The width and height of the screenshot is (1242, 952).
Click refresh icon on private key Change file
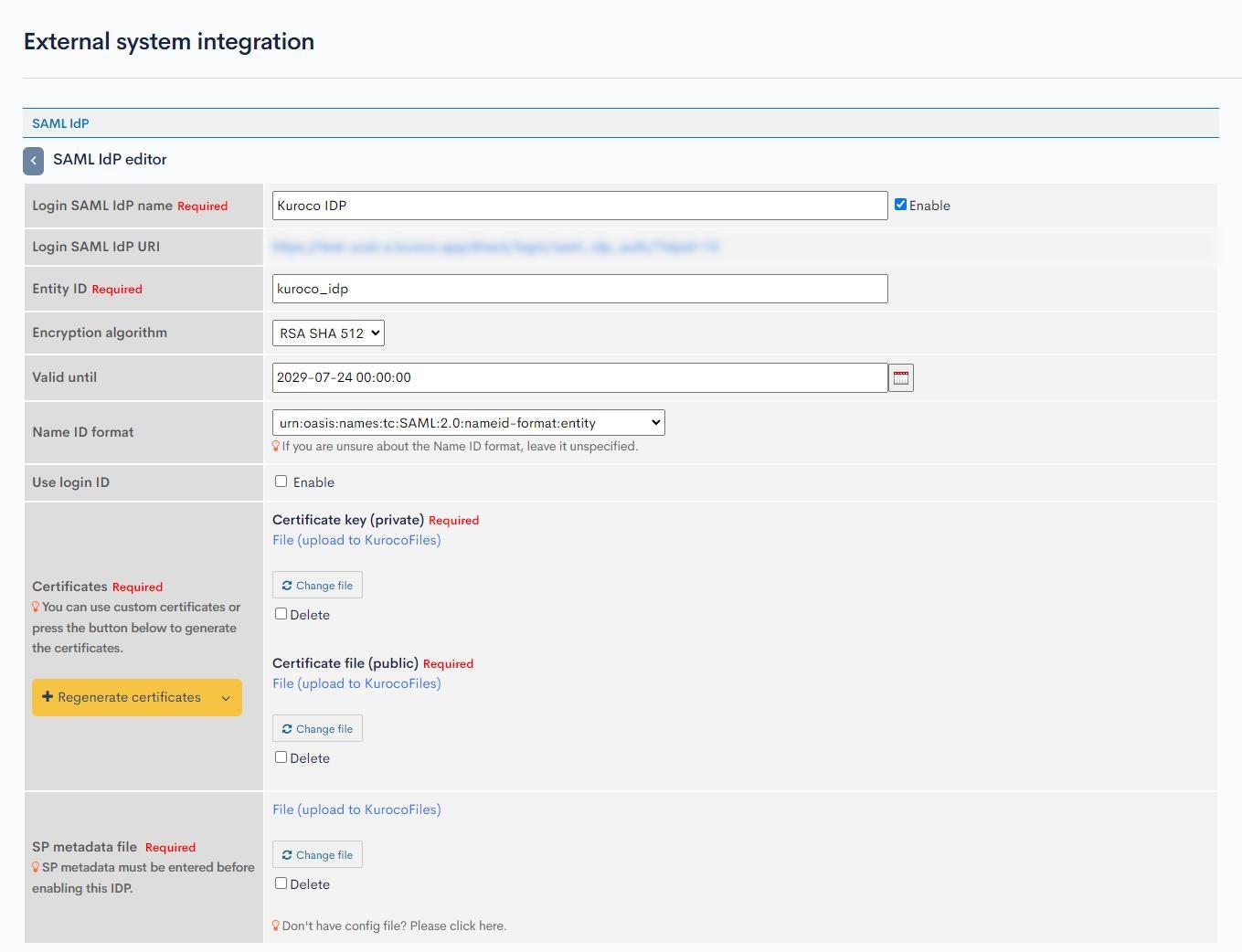[x=287, y=586]
